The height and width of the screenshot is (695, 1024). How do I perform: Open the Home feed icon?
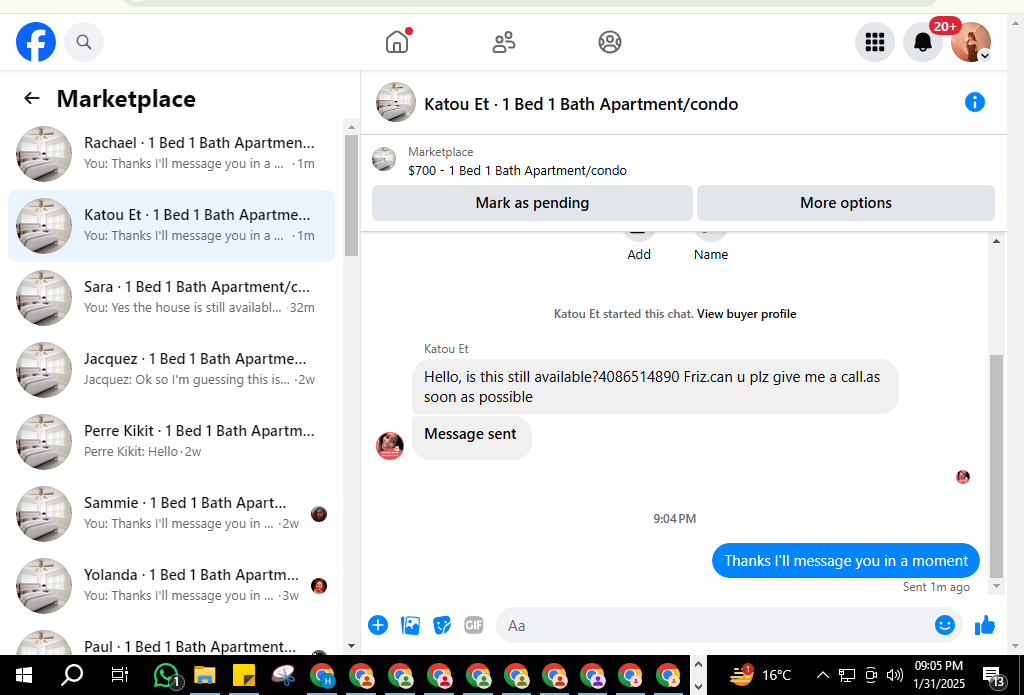[x=397, y=42]
